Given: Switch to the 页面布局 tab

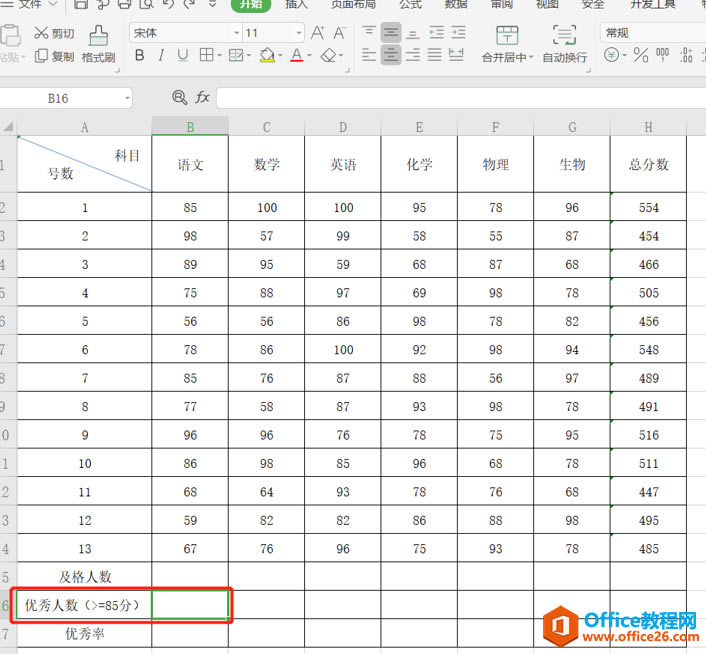Looking at the screenshot, I should [x=353, y=5].
